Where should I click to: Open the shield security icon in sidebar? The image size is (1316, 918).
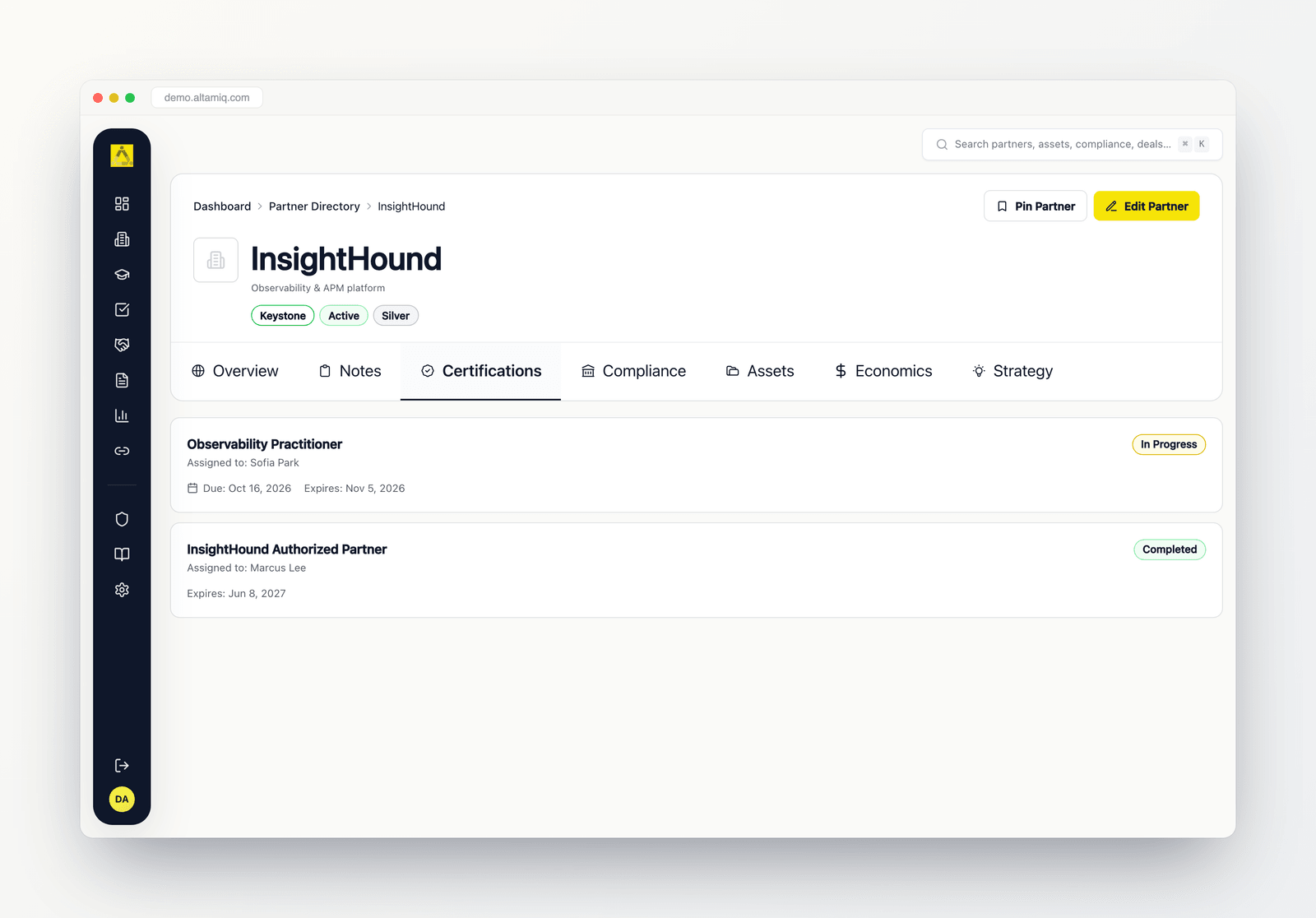122,519
